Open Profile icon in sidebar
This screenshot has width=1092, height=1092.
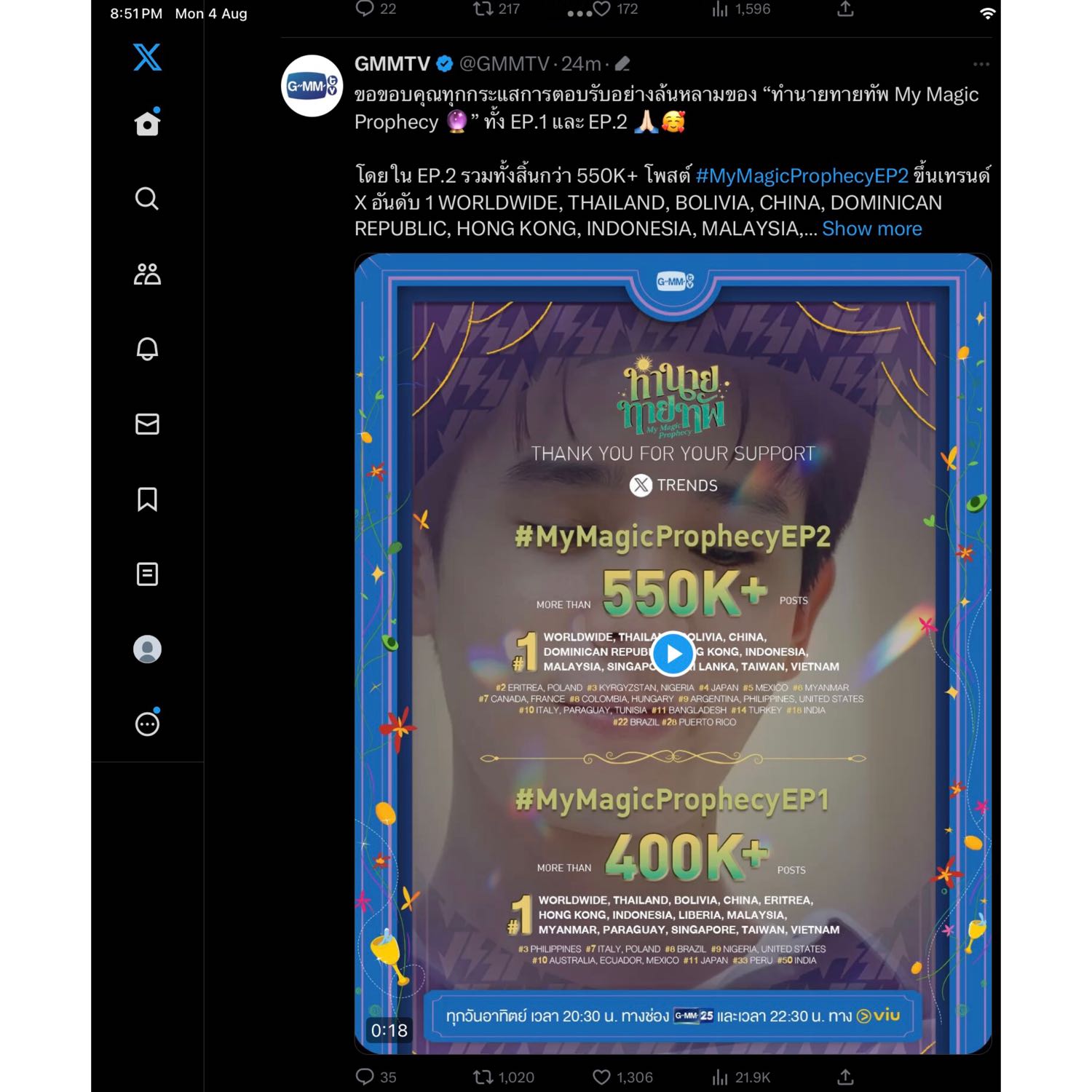[147, 649]
